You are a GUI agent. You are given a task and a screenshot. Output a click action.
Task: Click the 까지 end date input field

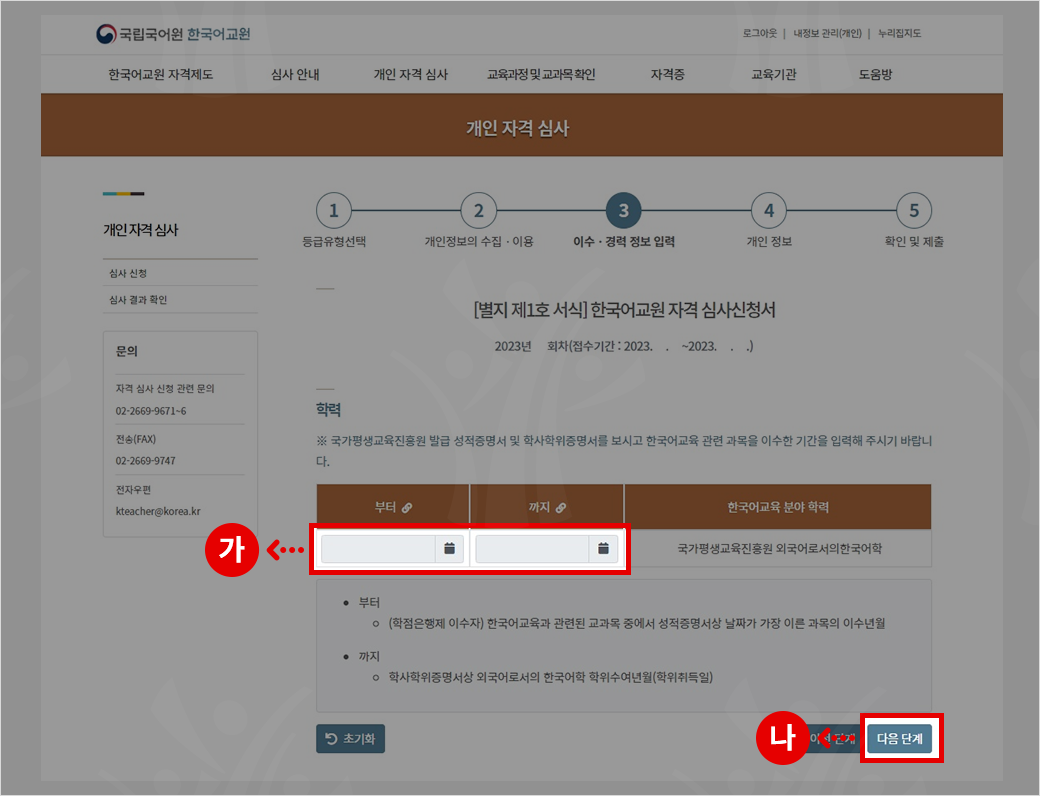point(532,549)
